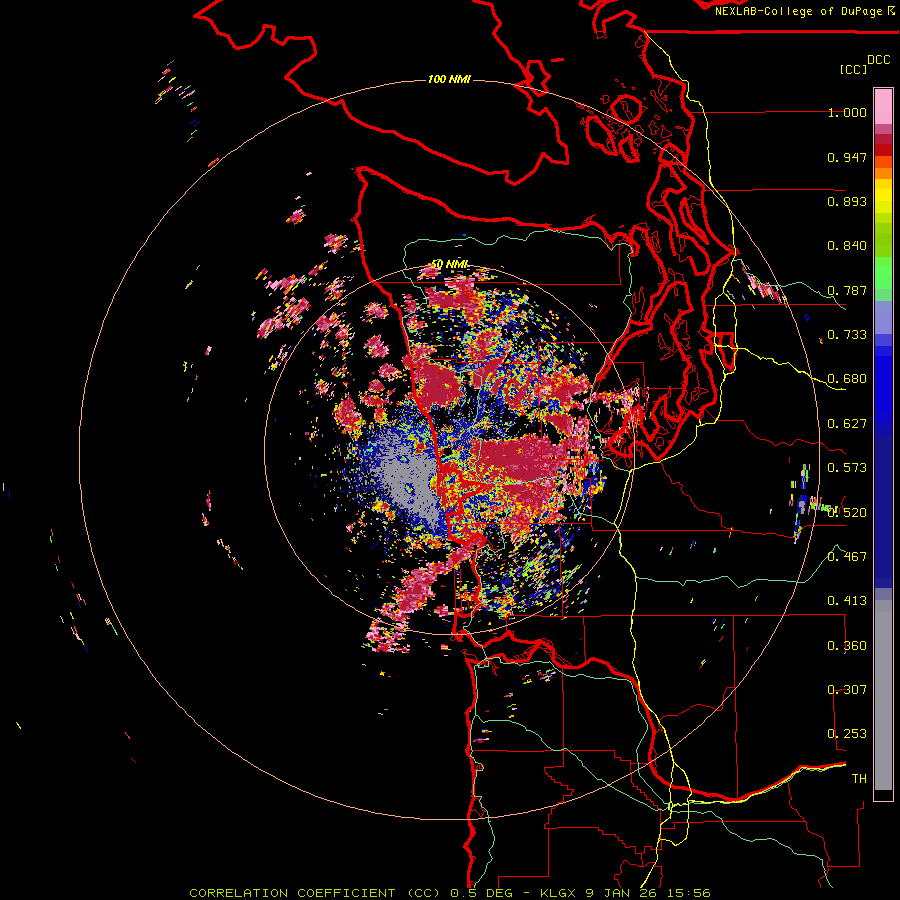The image size is (900, 900).
Task: Pick the light pink top color-bar segment
Action: click(x=883, y=107)
